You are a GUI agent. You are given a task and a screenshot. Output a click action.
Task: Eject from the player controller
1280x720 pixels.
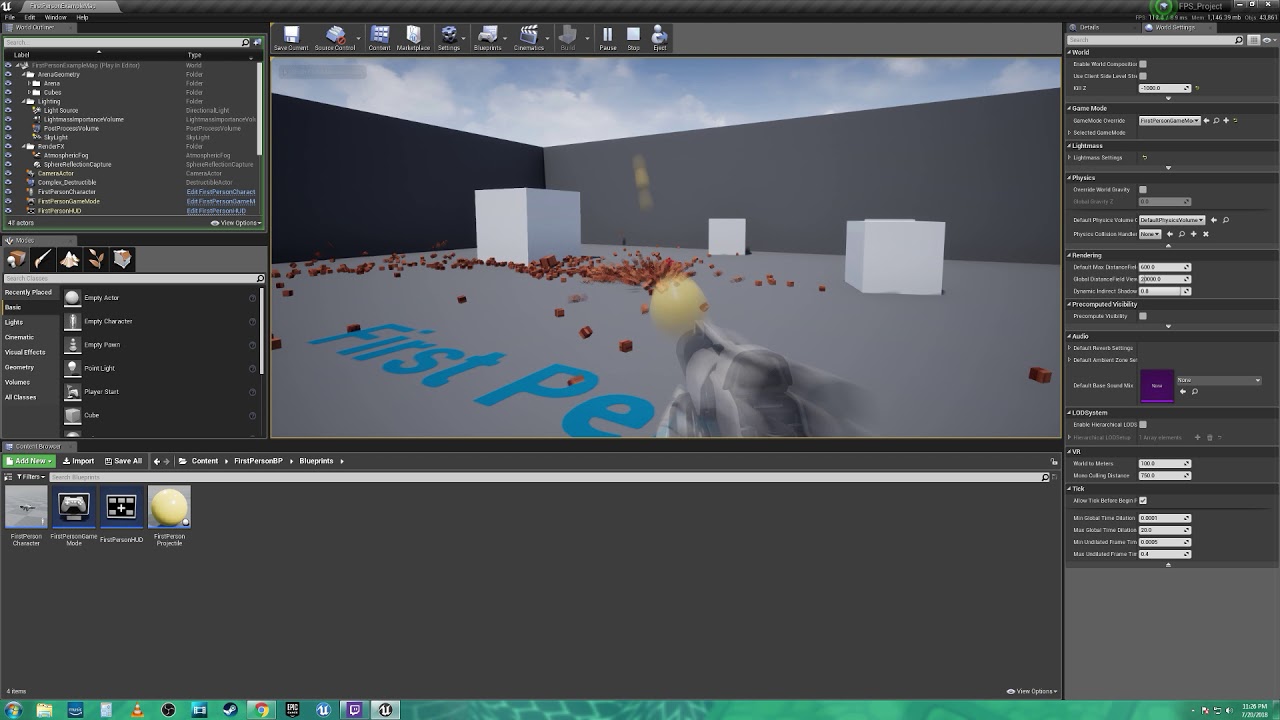(659, 38)
